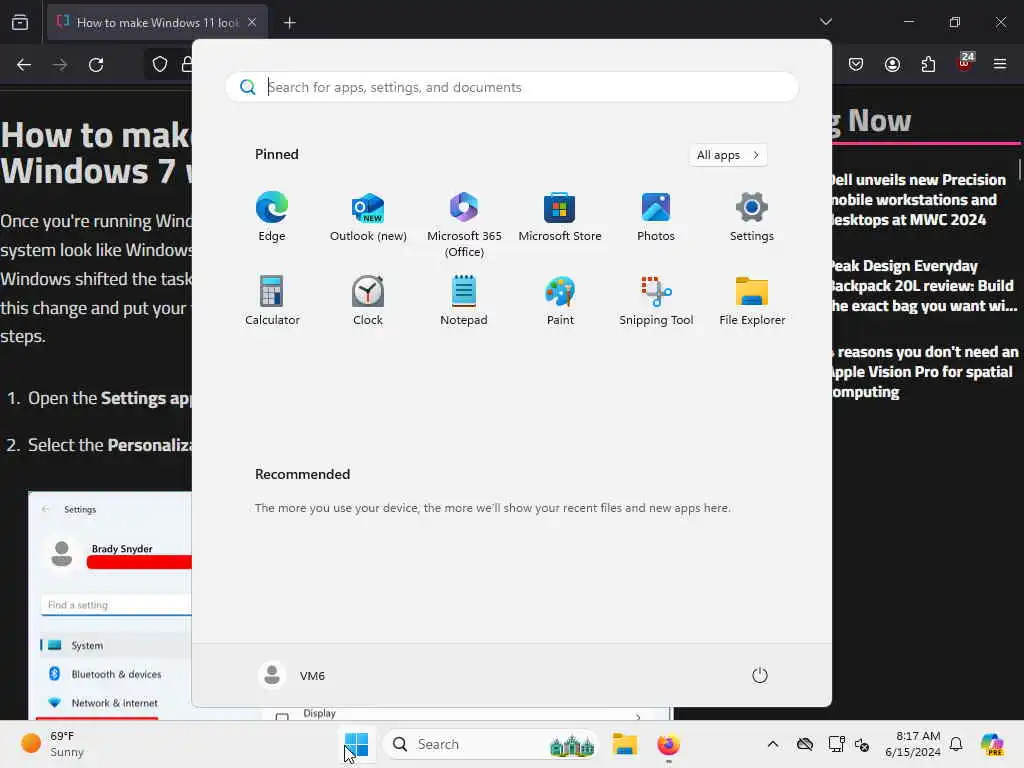
Task: Click the cloud sync-off tray icon
Action: point(805,744)
